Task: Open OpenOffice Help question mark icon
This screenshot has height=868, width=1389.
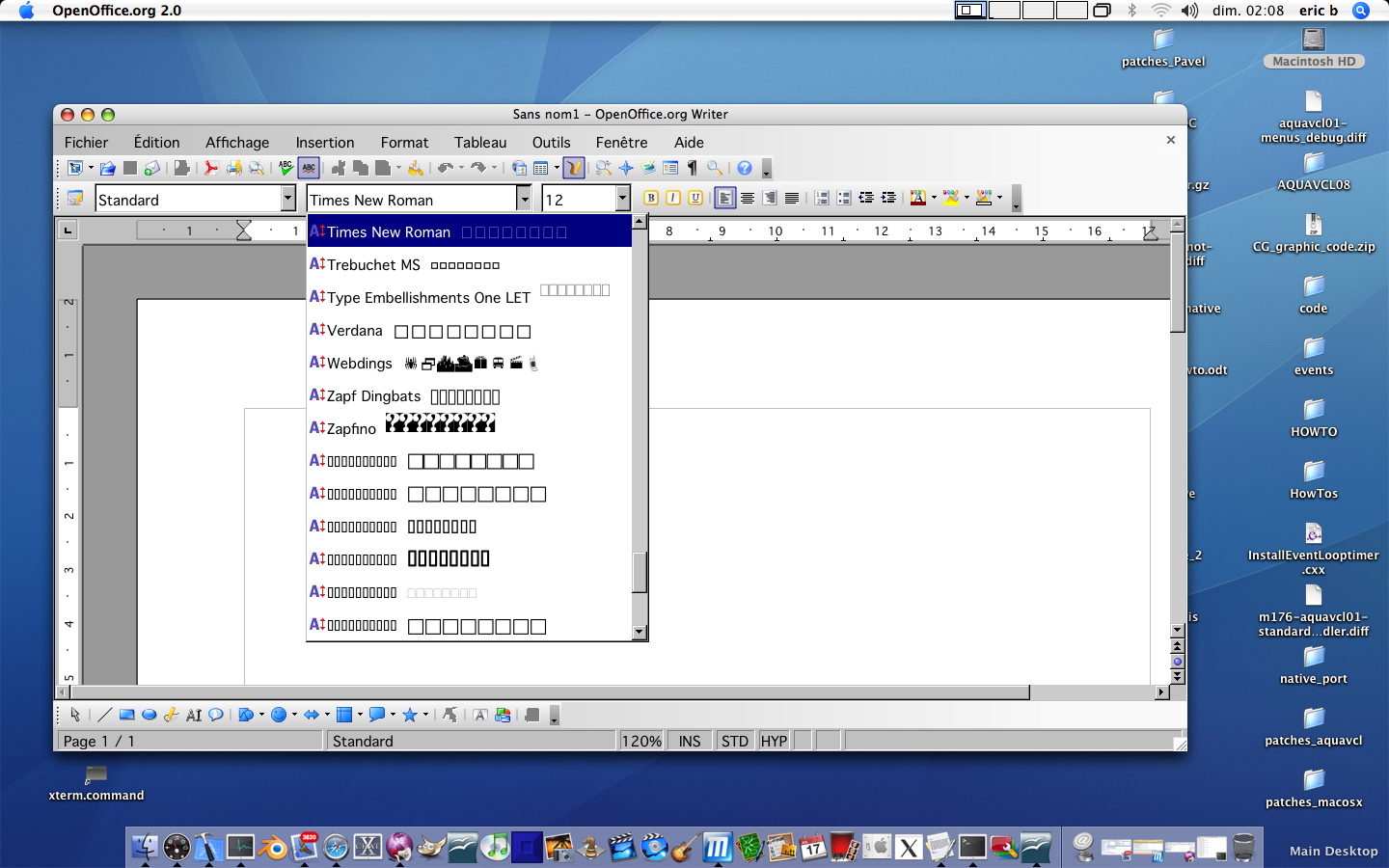Action: coord(745,168)
